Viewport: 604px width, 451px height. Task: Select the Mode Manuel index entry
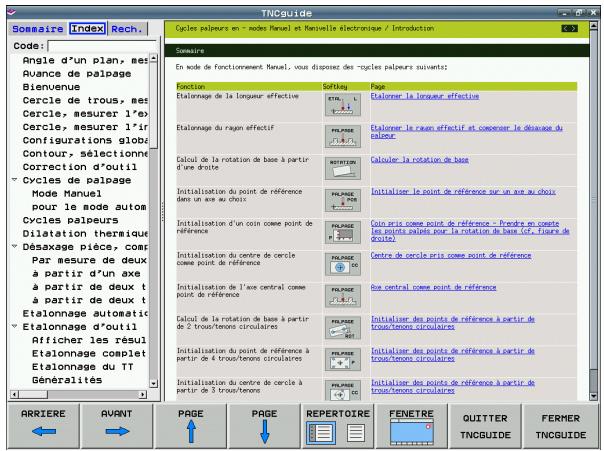[67, 194]
